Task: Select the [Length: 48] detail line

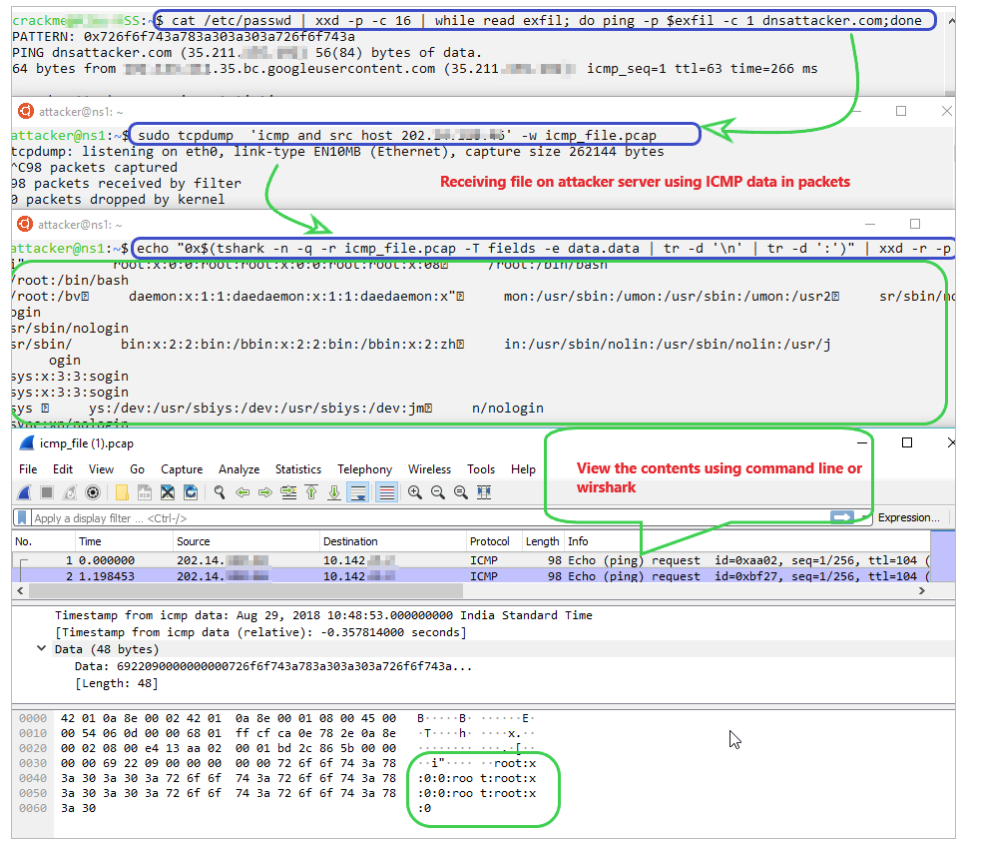Action: [x=116, y=683]
